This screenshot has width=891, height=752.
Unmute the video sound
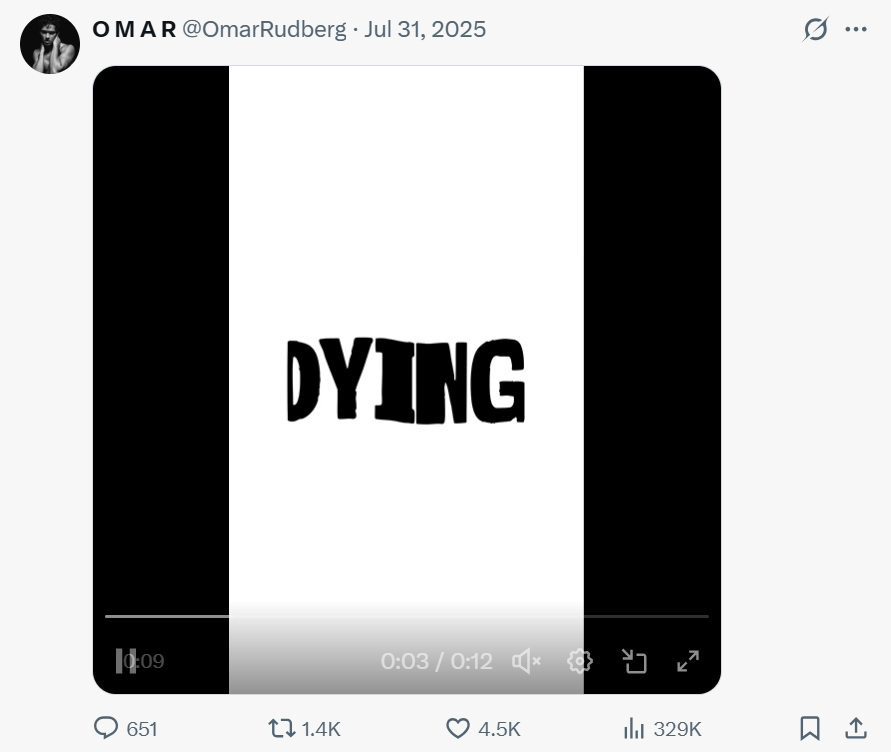tap(526, 661)
